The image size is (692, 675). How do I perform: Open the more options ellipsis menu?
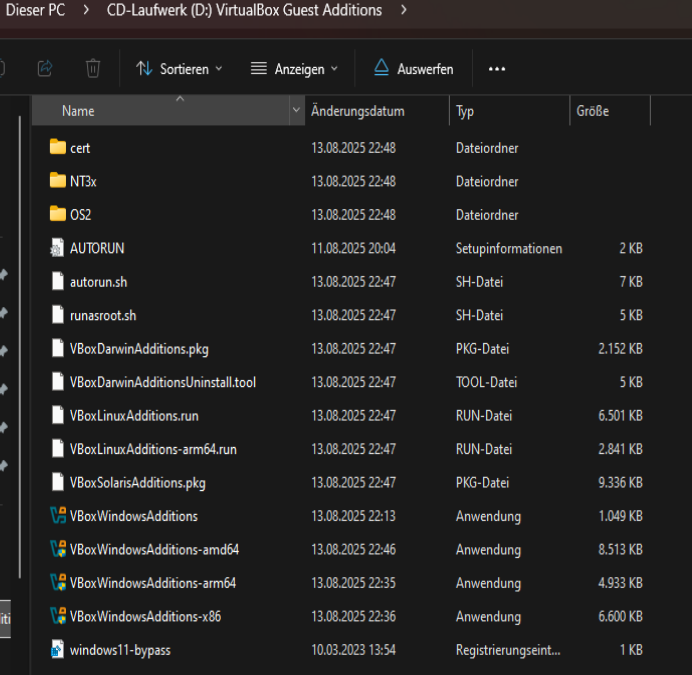pyautogui.click(x=497, y=69)
